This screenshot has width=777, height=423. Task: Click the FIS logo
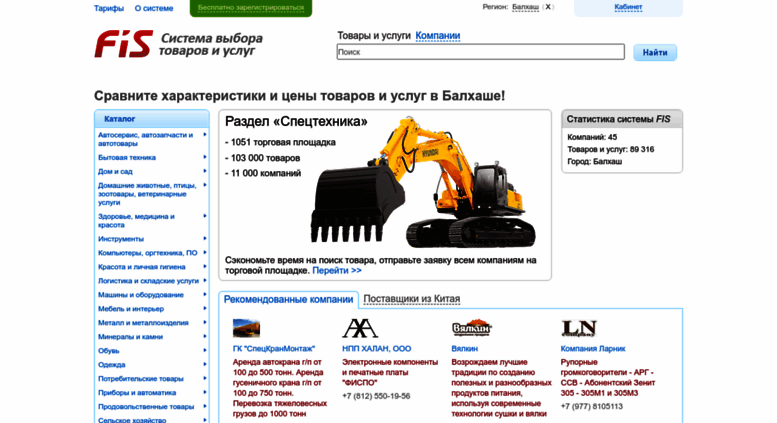coord(124,44)
